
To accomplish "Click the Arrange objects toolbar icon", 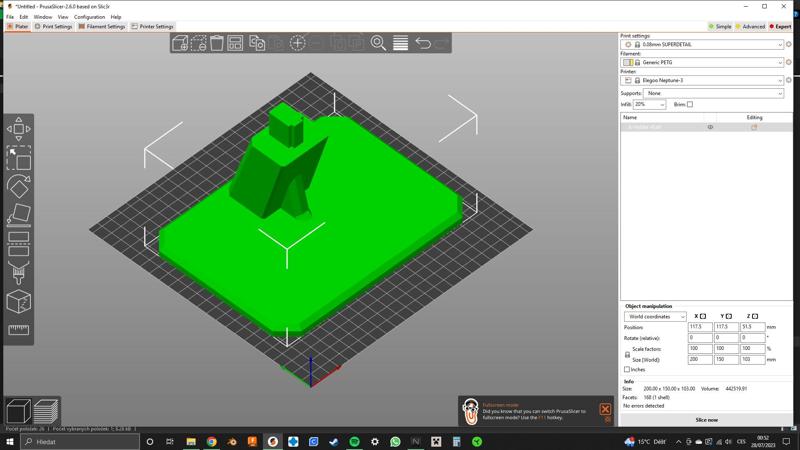I will click(235, 43).
